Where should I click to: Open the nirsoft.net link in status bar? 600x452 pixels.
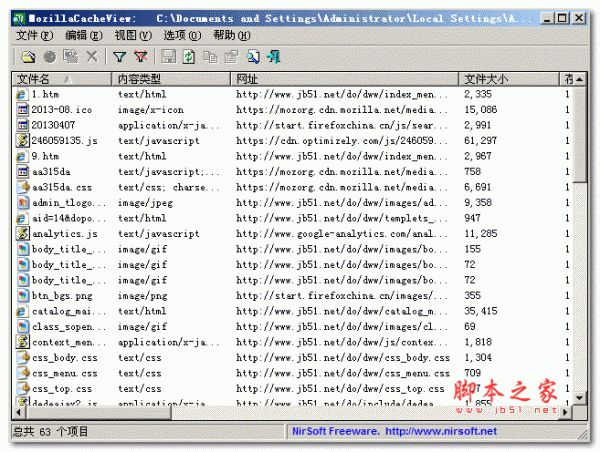[x=441, y=431]
